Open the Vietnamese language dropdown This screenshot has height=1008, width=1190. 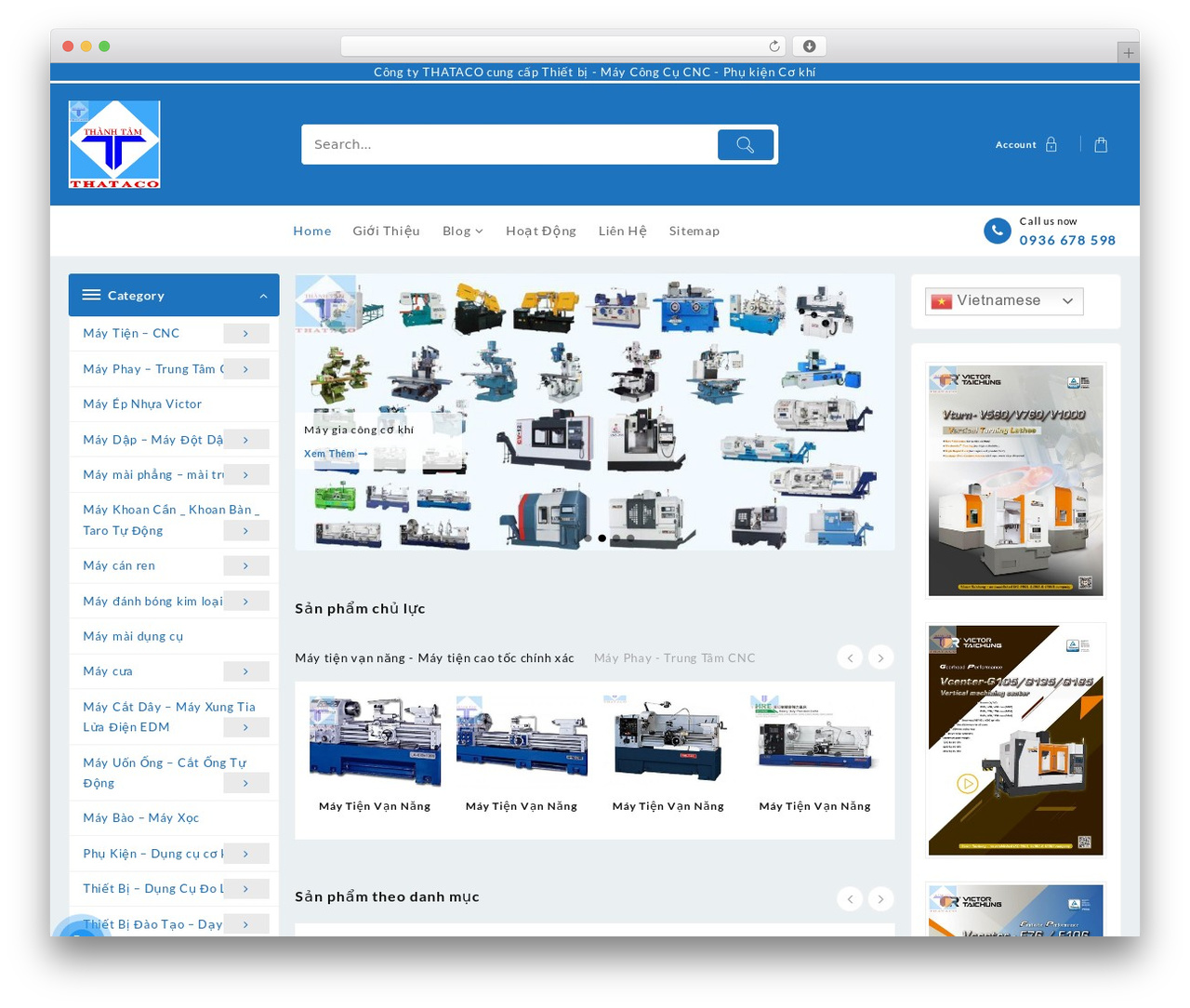pos(1004,301)
